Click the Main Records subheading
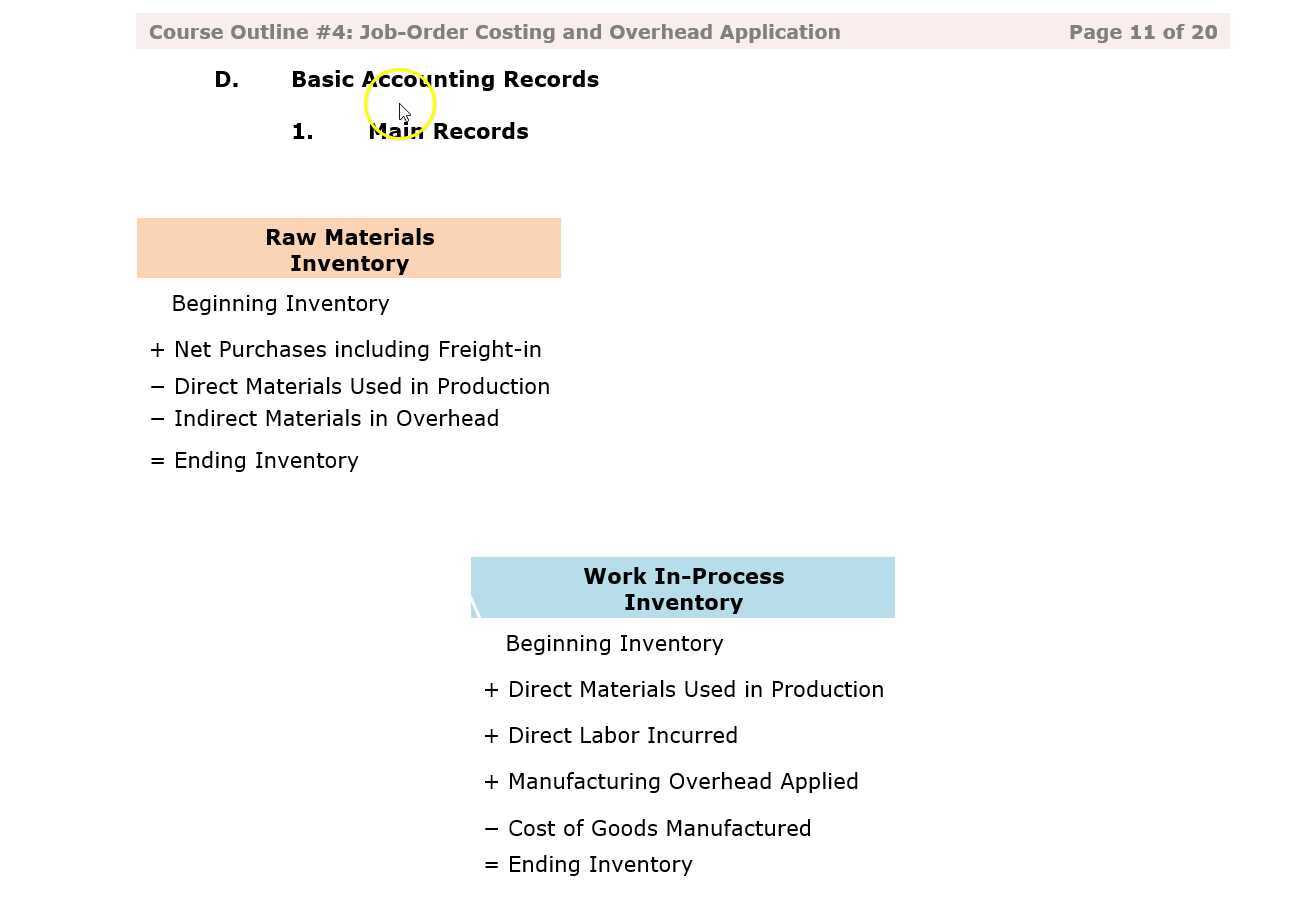This screenshot has width=1306, height=914. pos(448,131)
